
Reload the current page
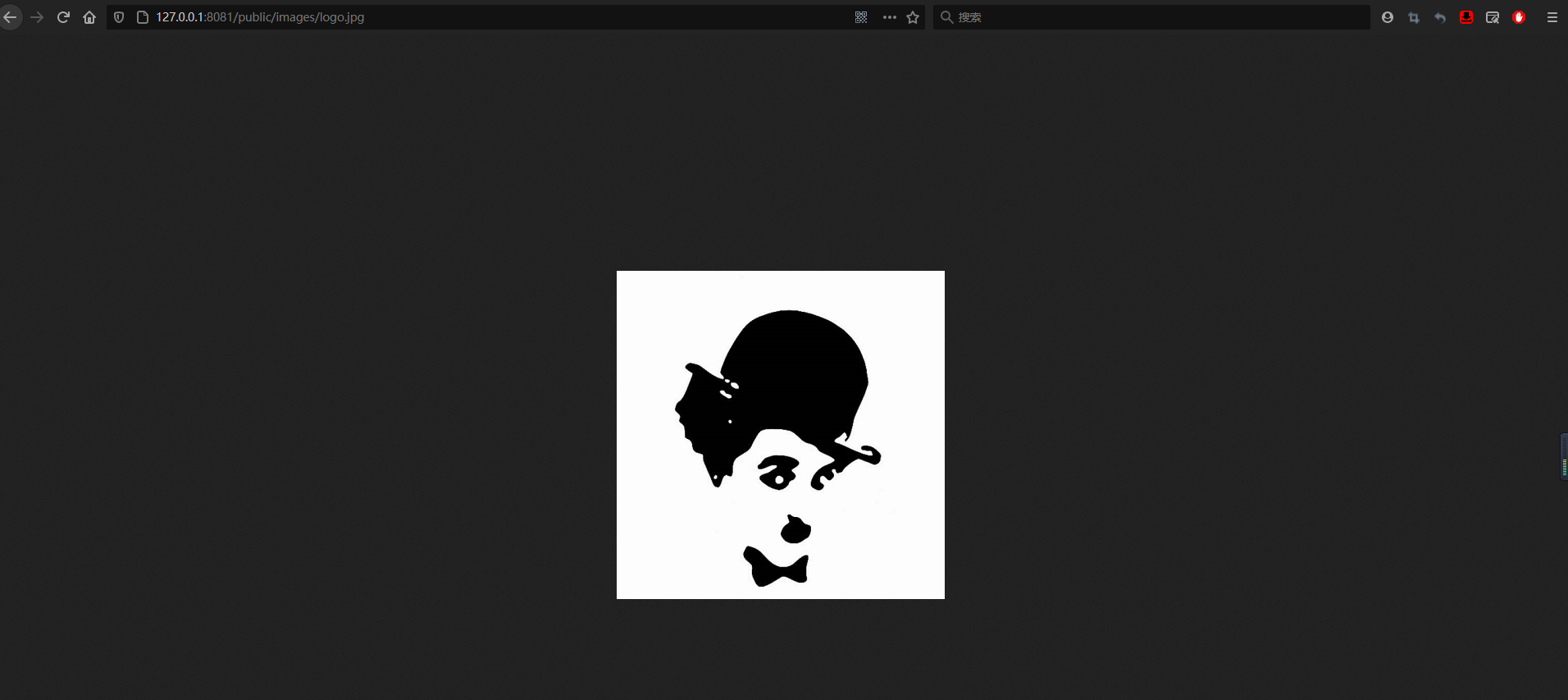pyautogui.click(x=63, y=17)
